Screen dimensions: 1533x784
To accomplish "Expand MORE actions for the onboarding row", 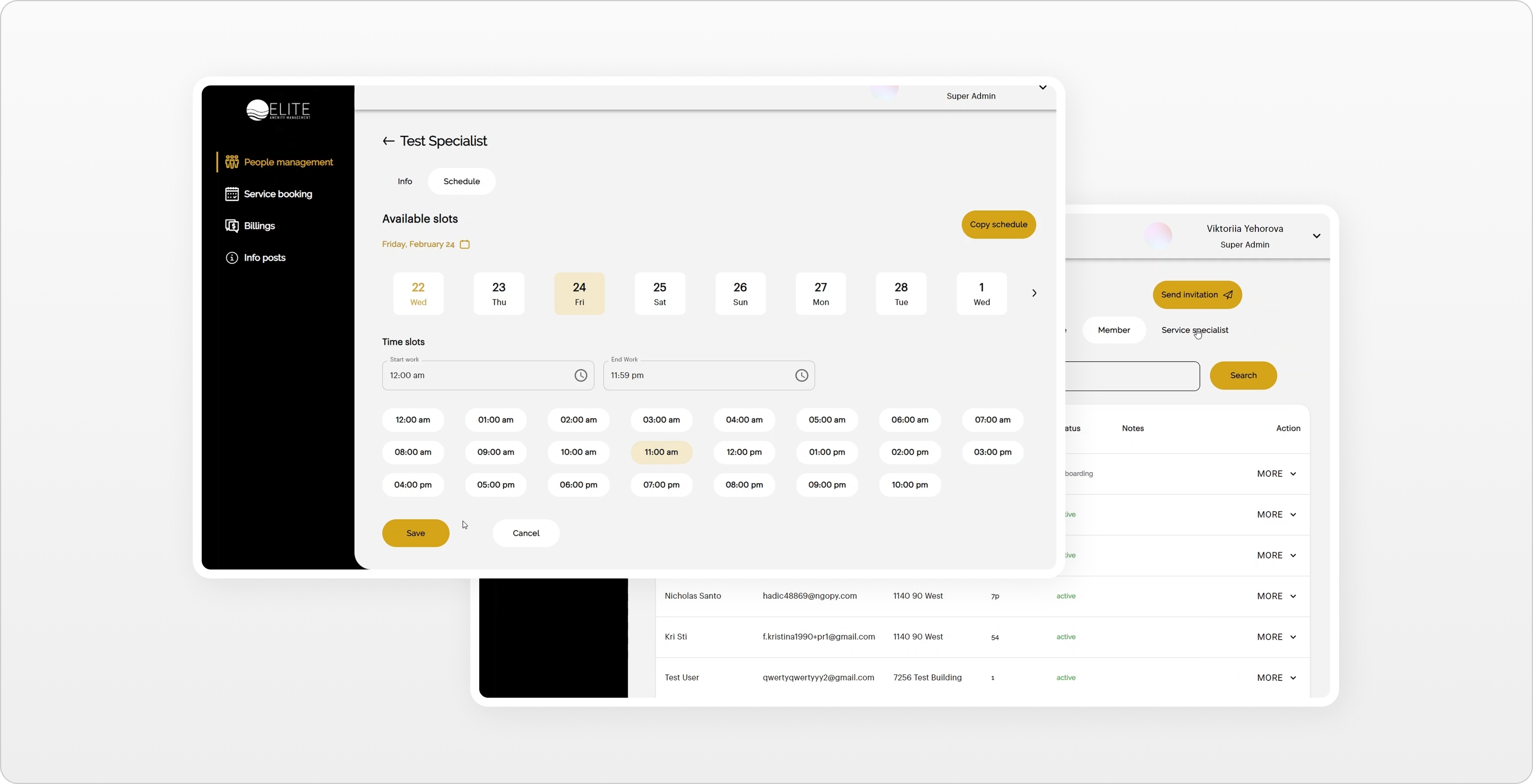I will click(x=1276, y=474).
